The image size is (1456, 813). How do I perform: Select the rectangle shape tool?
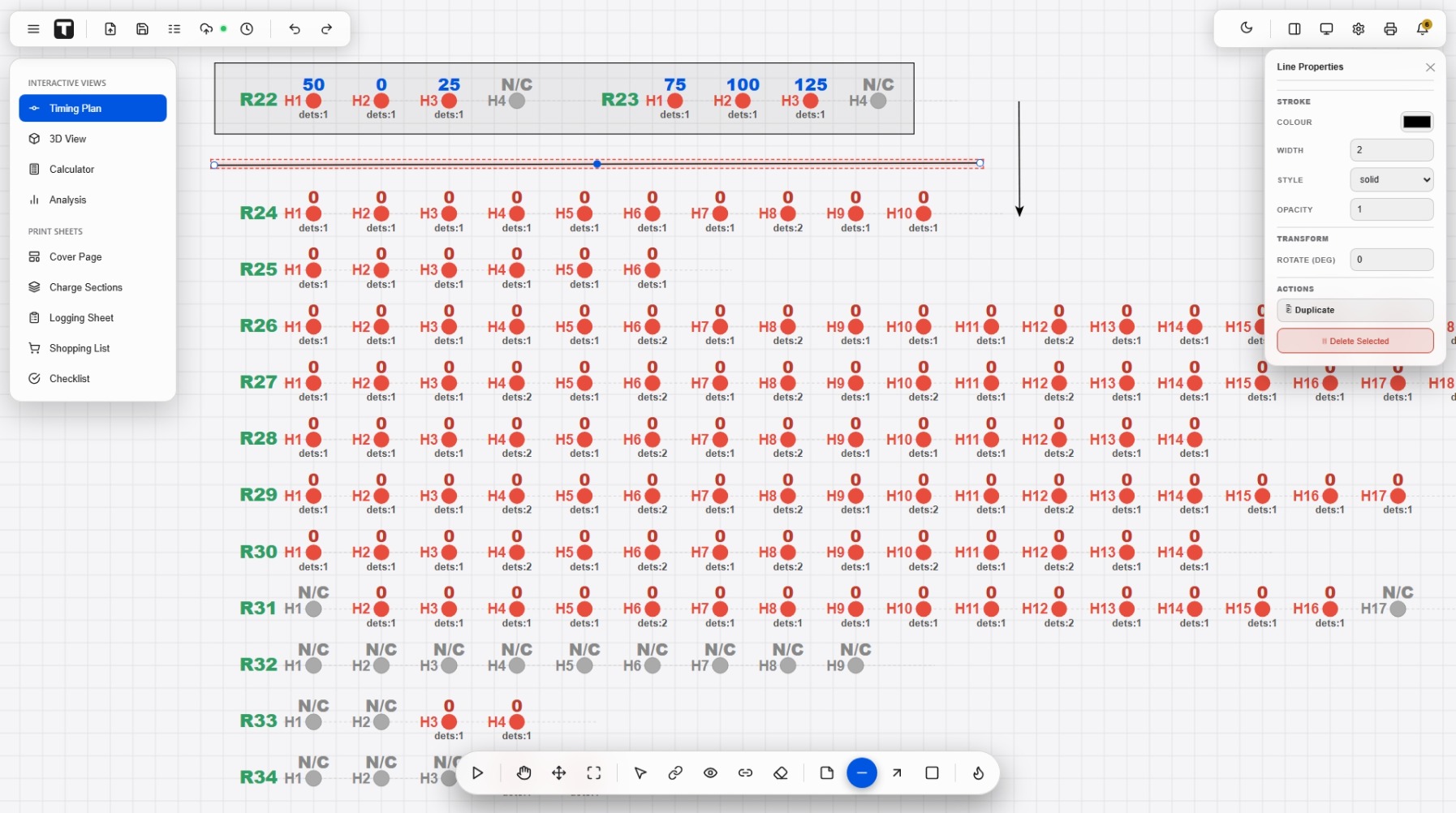pos(933,773)
